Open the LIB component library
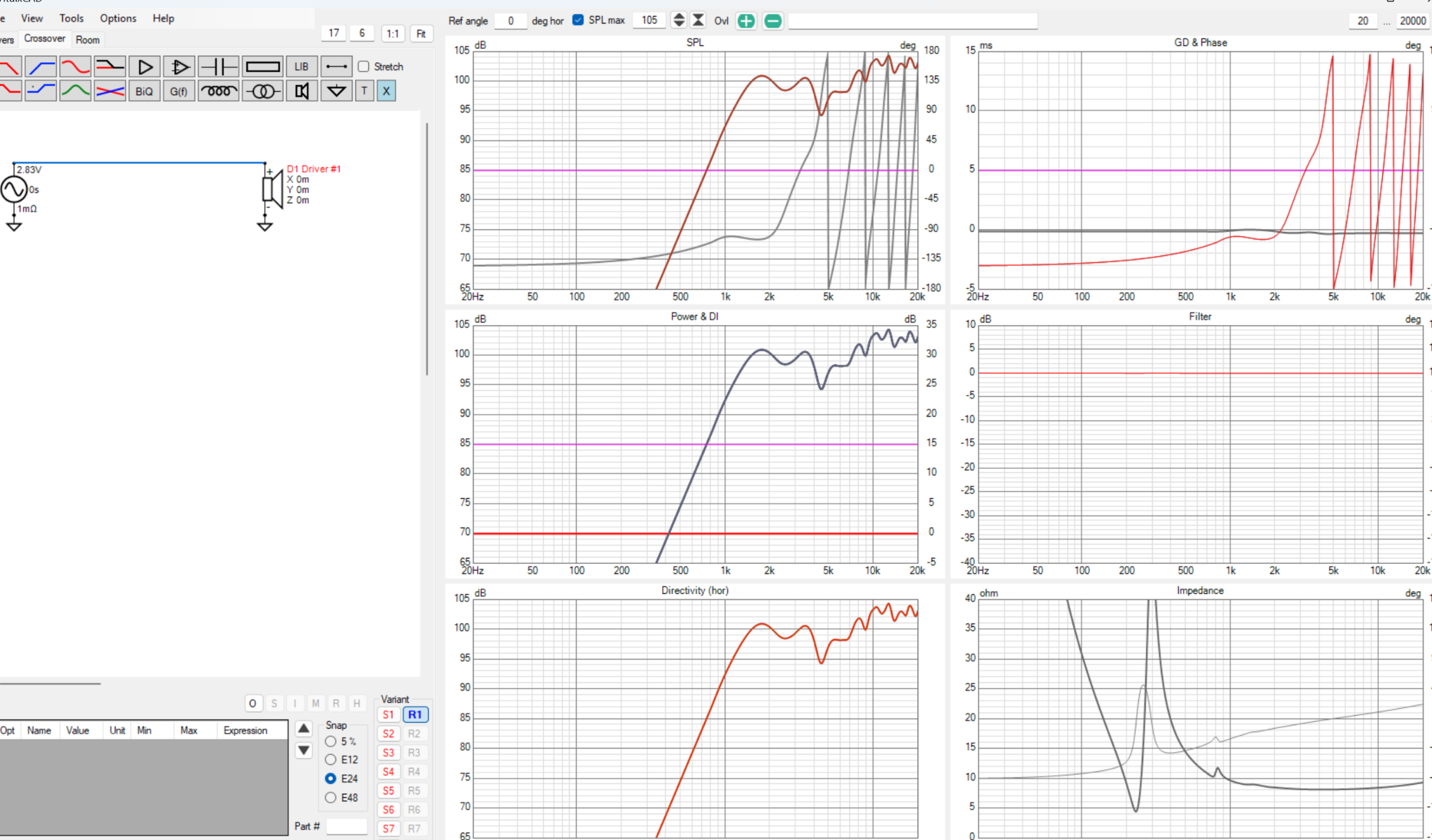This screenshot has width=1432, height=840. (x=301, y=67)
